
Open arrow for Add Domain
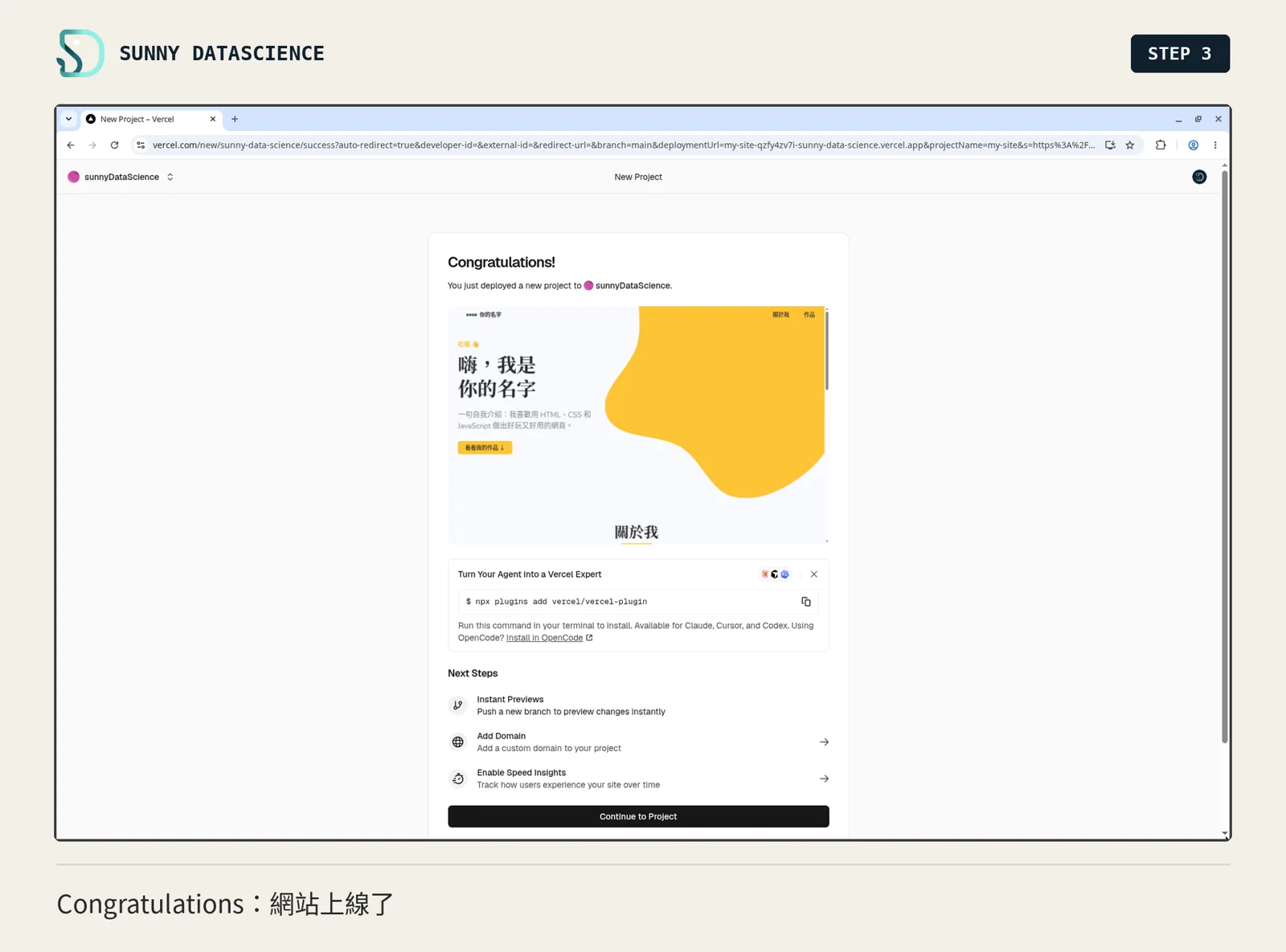coord(824,742)
